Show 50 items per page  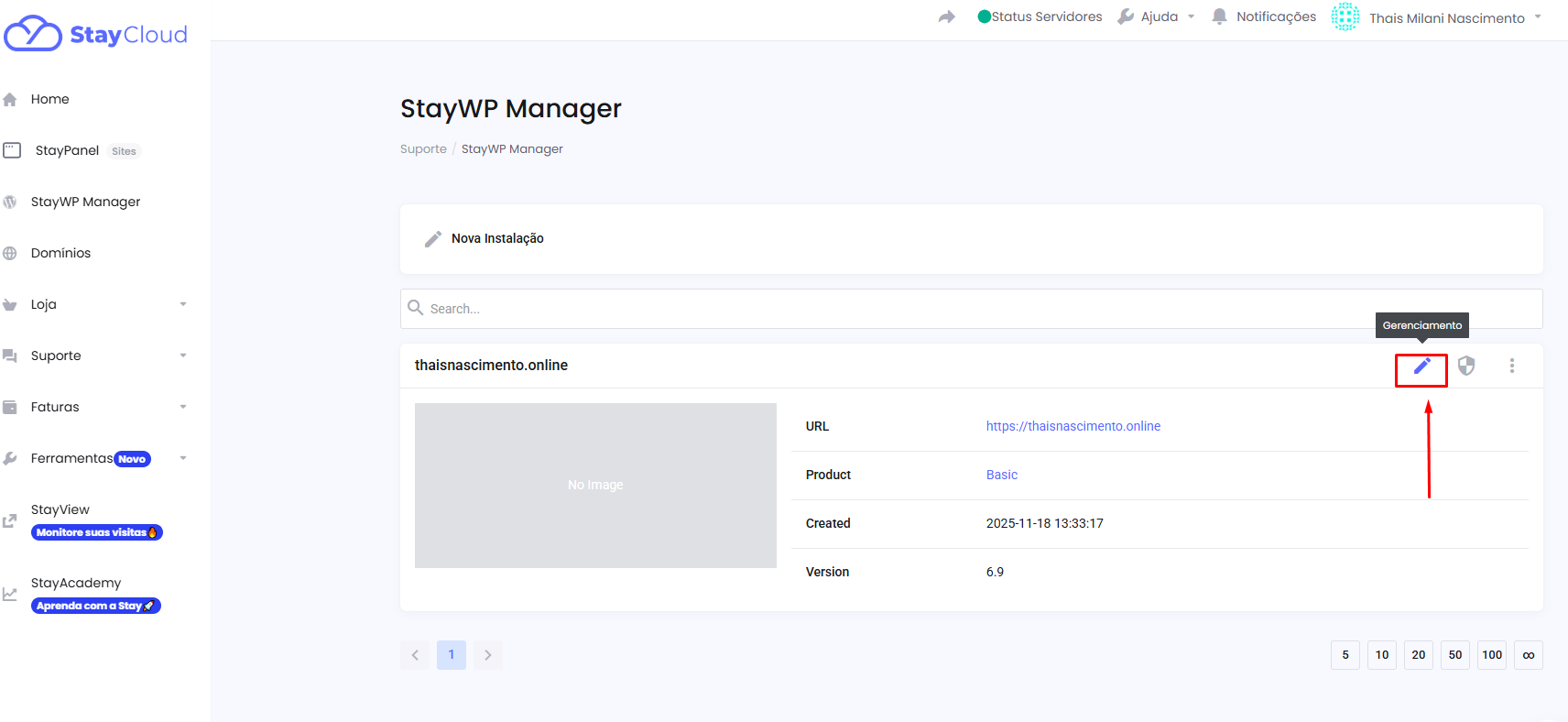click(x=1455, y=655)
